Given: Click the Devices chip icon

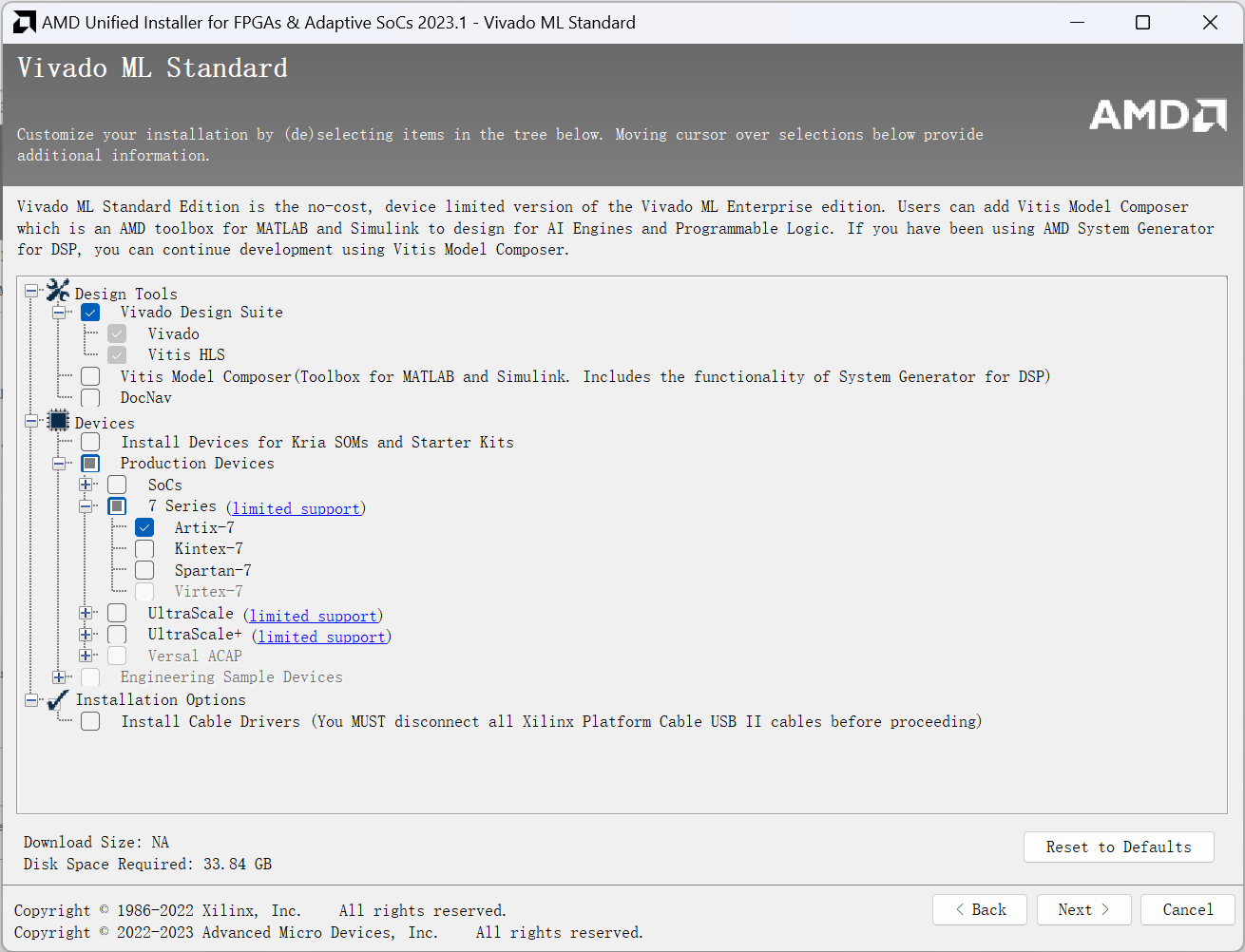Looking at the screenshot, I should click(58, 421).
